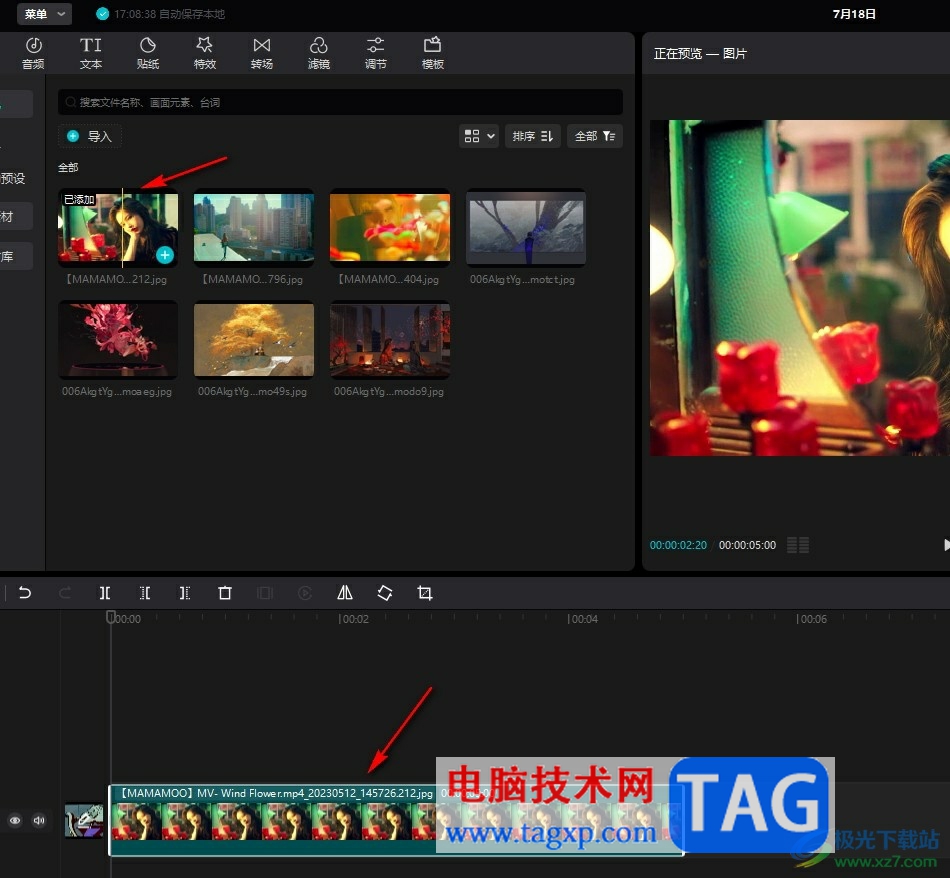This screenshot has height=878, width=950.
Task: Select the split clip tool
Action: coord(105,593)
